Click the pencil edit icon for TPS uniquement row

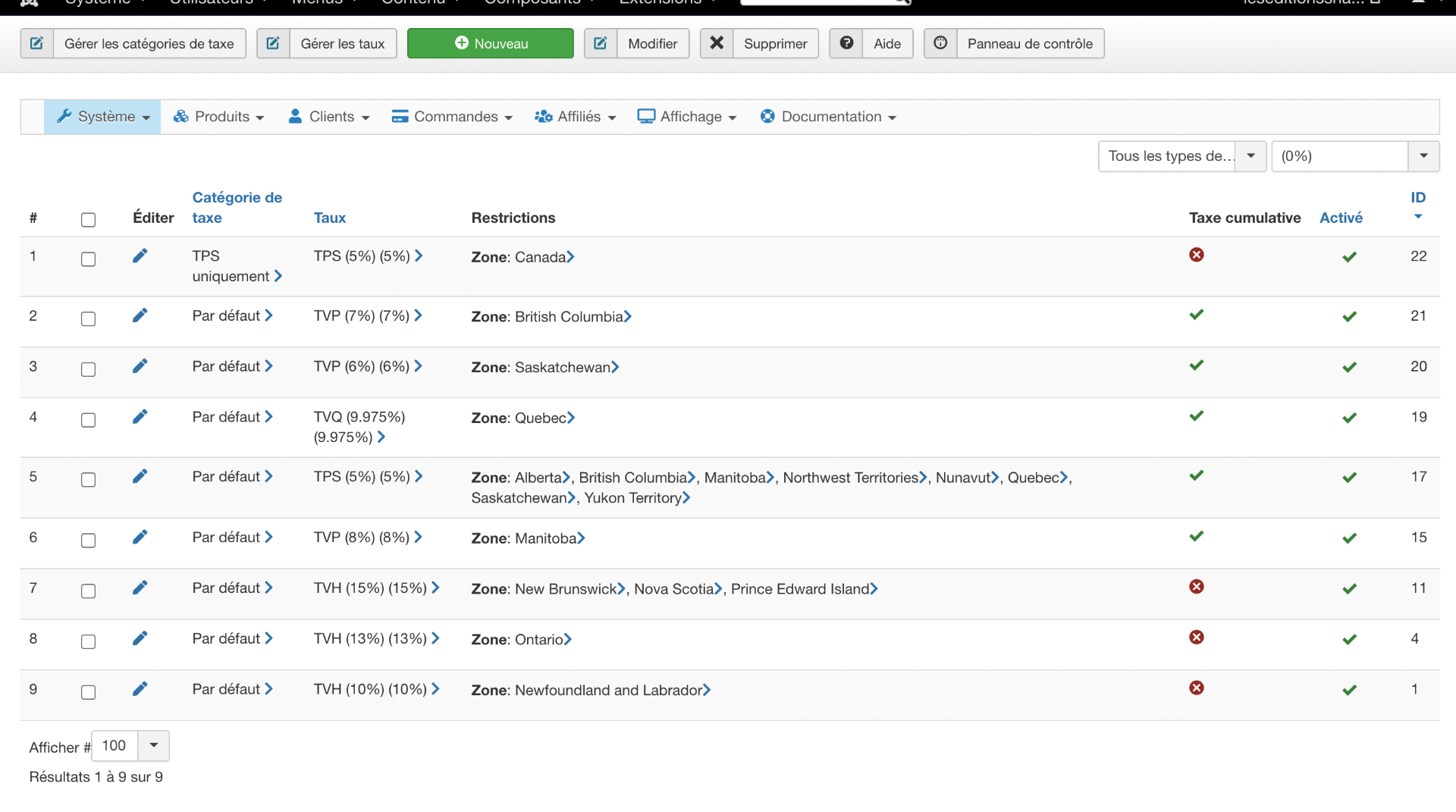(140, 256)
